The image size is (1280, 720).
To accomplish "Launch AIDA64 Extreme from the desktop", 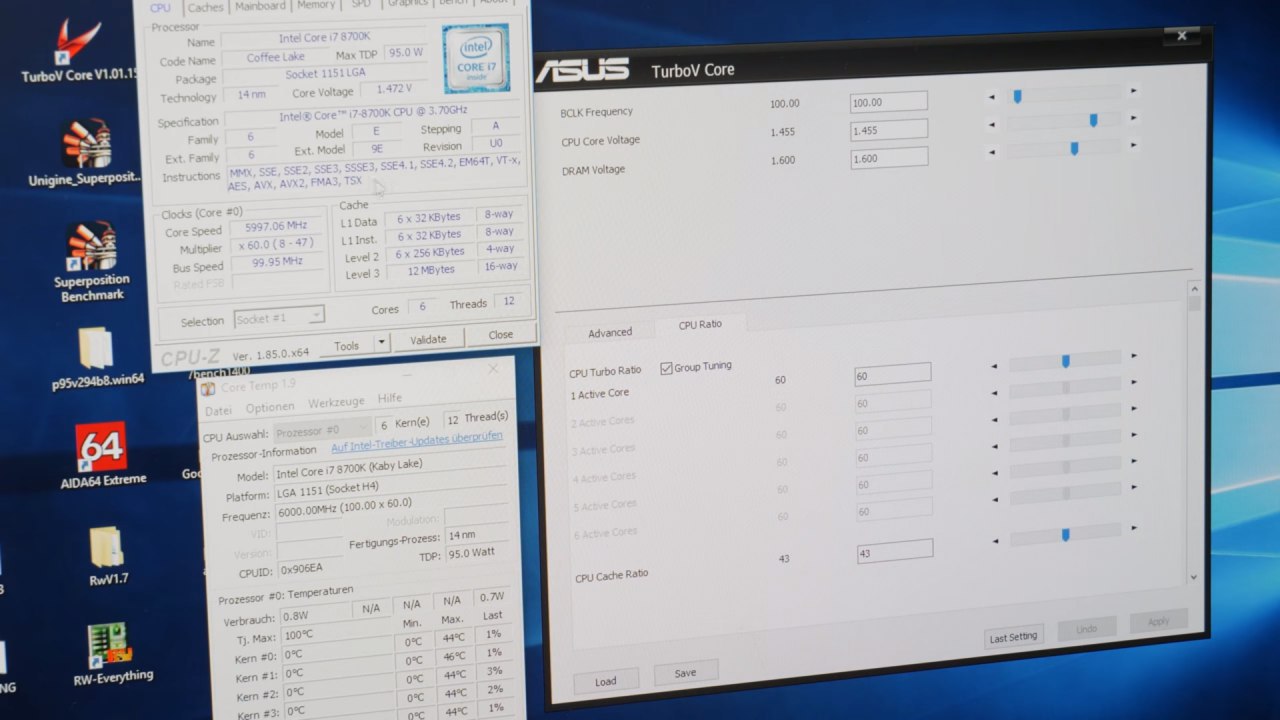I will click(102, 455).
